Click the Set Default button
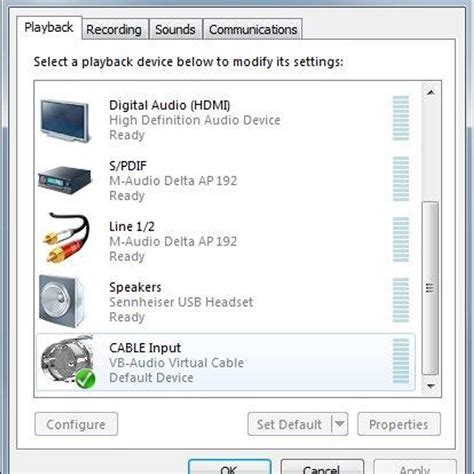 click(x=289, y=424)
